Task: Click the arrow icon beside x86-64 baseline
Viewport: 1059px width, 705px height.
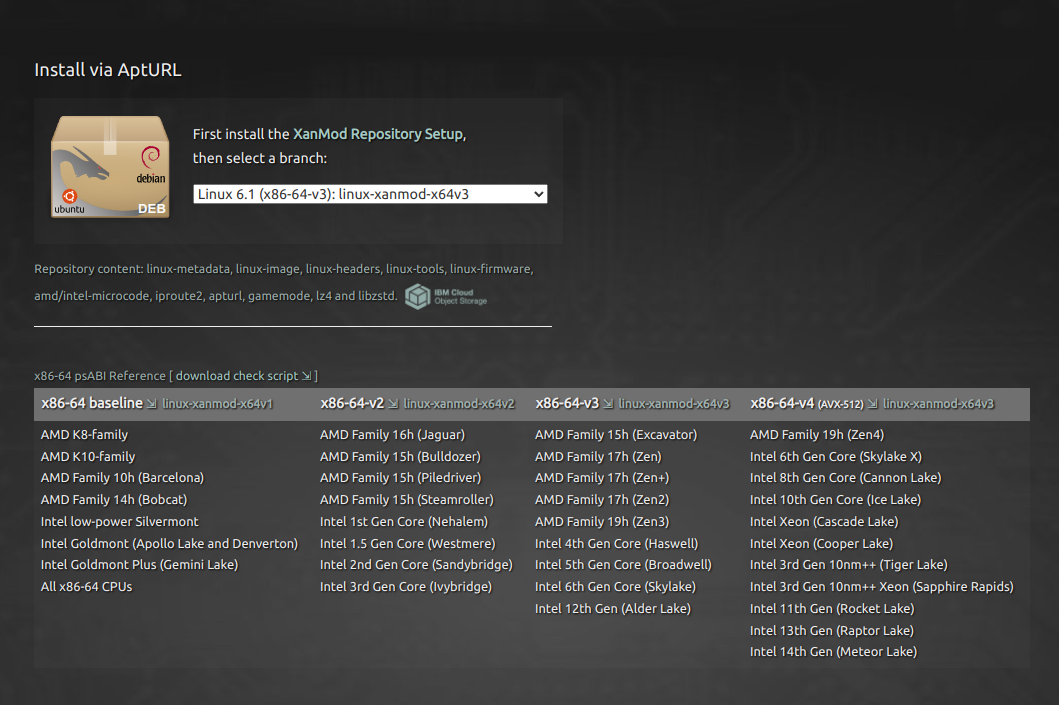Action: click(152, 404)
